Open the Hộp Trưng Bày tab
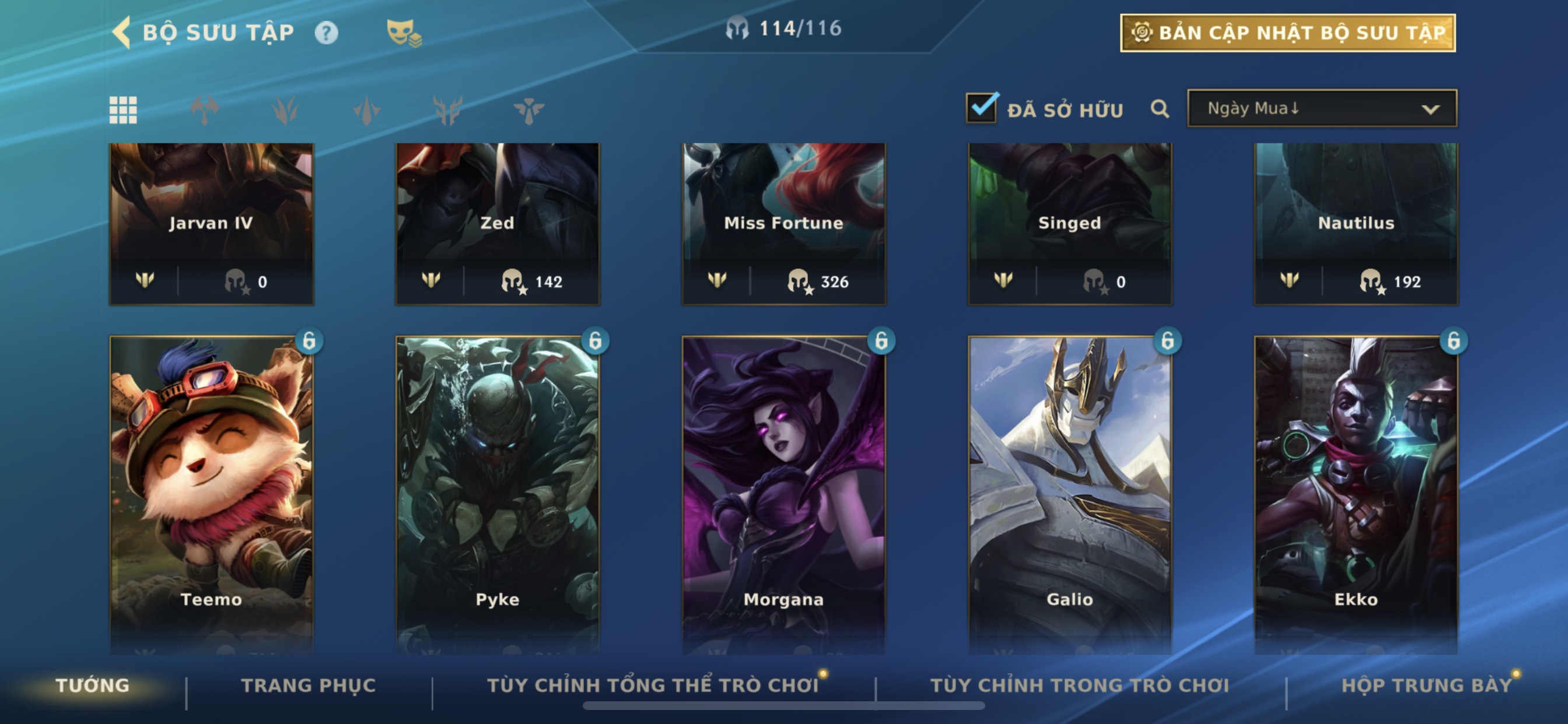This screenshot has height=724, width=1568. coord(1427,685)
